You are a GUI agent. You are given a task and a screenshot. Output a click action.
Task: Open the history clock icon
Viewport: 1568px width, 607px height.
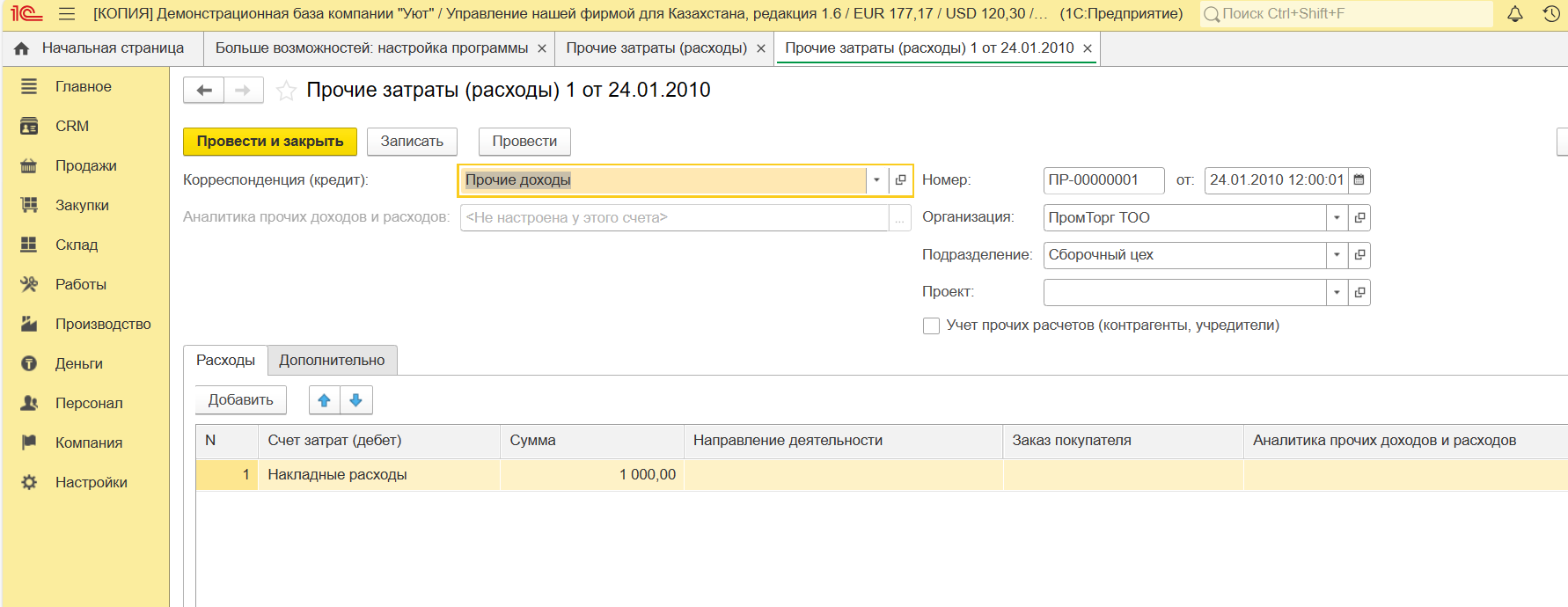click(x=1551, y=14)
